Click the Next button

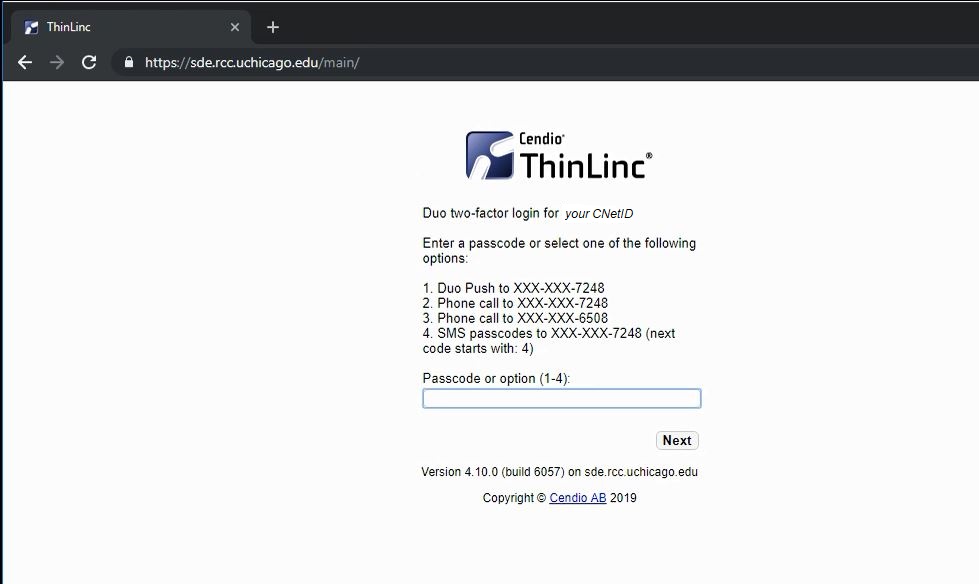677,440
